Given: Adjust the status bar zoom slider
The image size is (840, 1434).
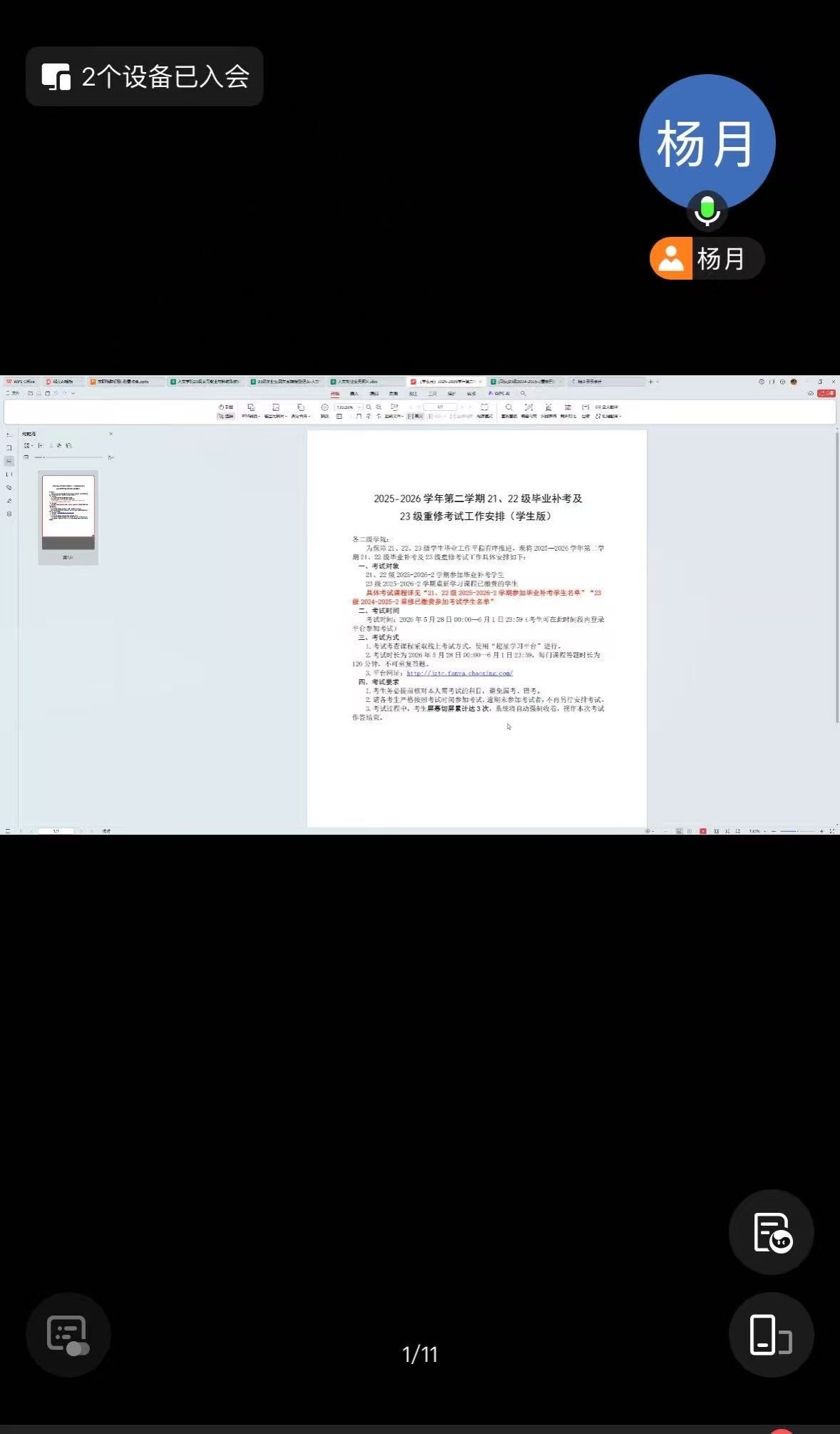Looking at the screenshot, I should tap(797, 831).
